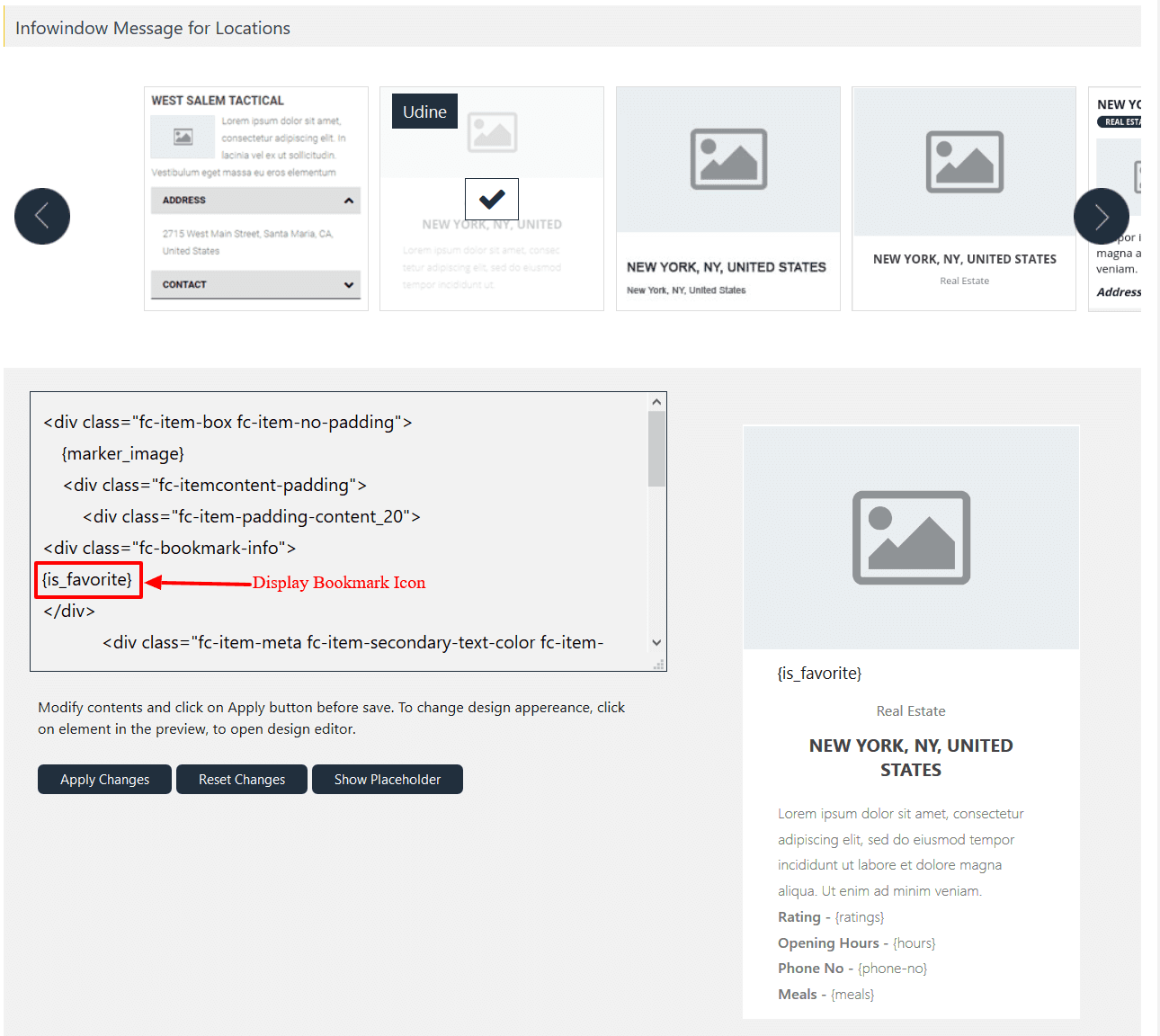Click the Apply Changes button
The image size is (1160, 1036).
tap(104, 779)
